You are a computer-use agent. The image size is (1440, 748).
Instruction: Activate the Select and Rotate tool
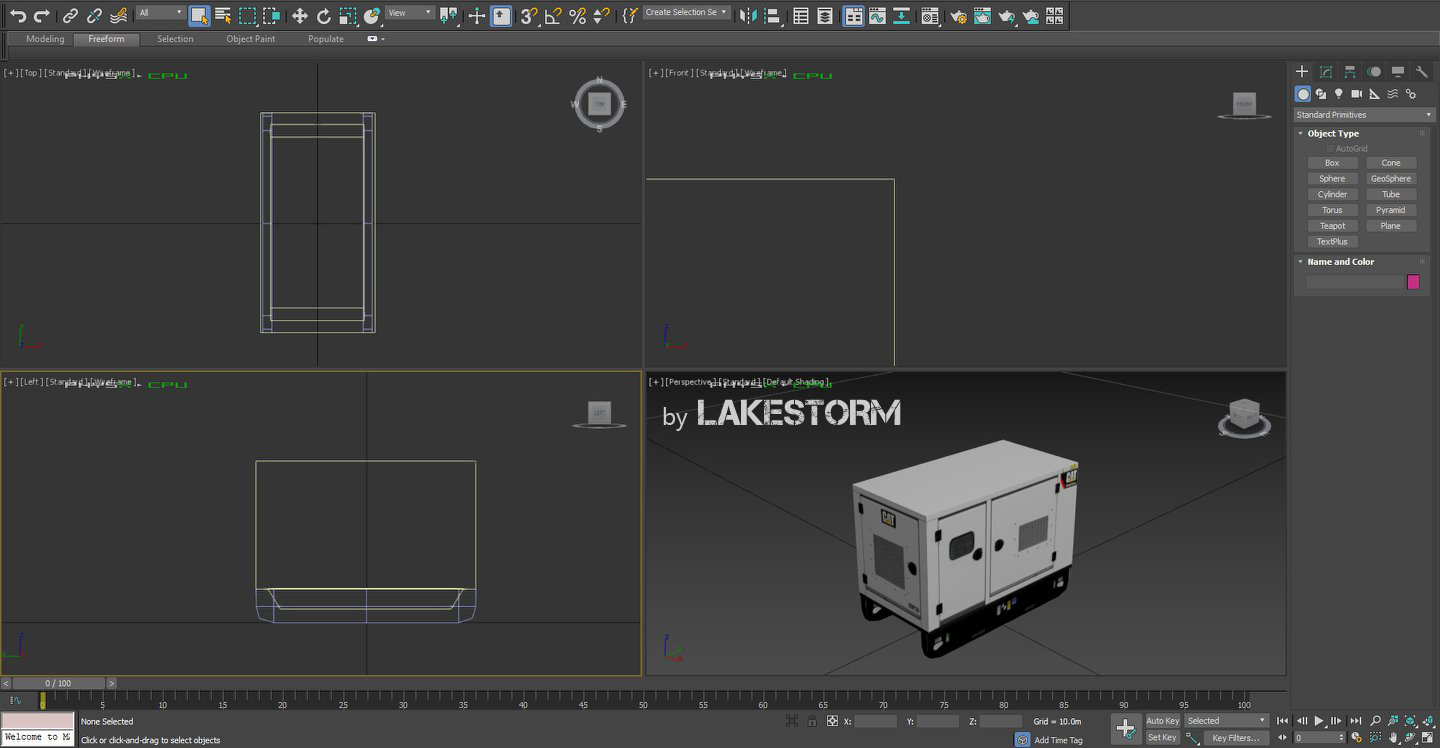click(324, 16)
